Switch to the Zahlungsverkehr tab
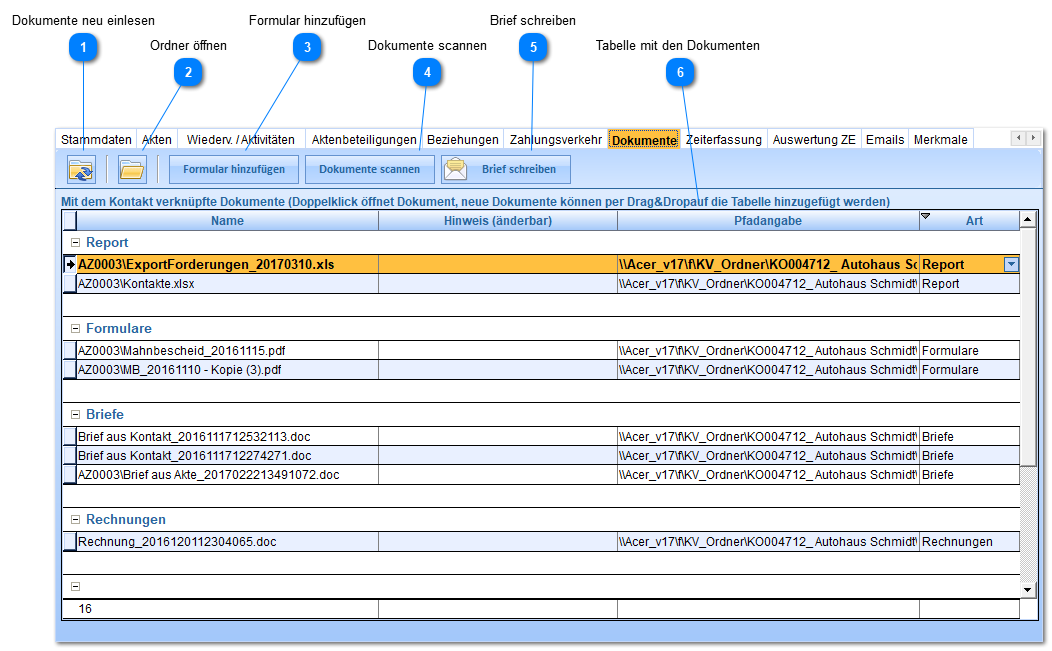This screenshot has width=1052, height=651. pos(555,140)
